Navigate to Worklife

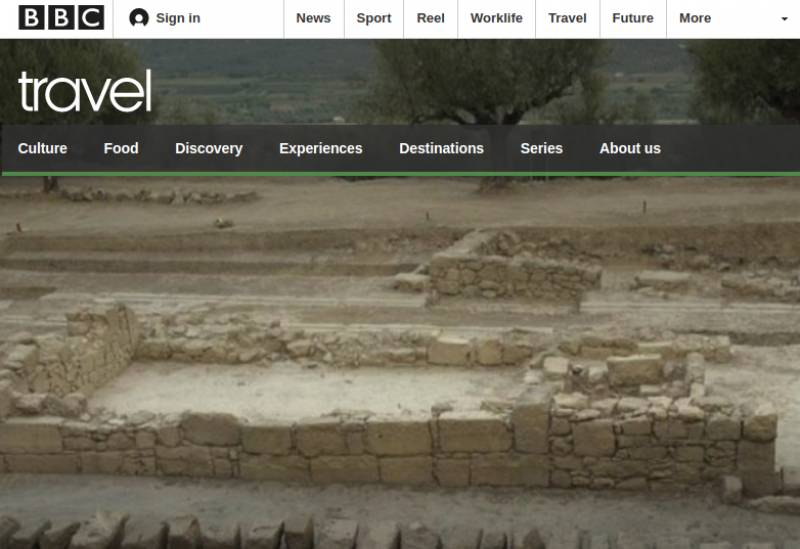point(496,18)
